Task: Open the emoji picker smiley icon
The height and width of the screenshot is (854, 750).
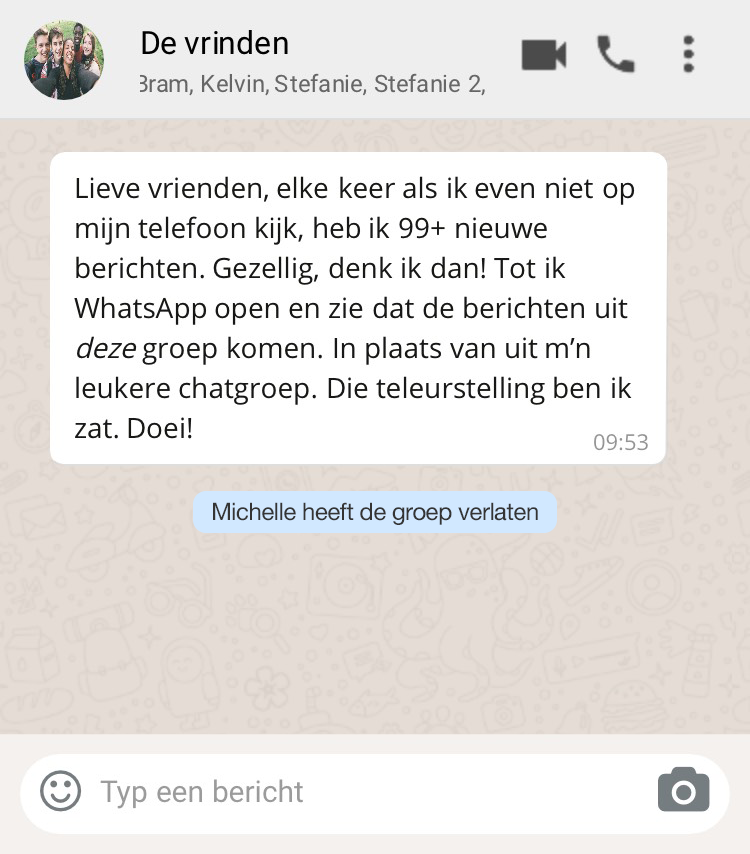Action: [60, 791]
